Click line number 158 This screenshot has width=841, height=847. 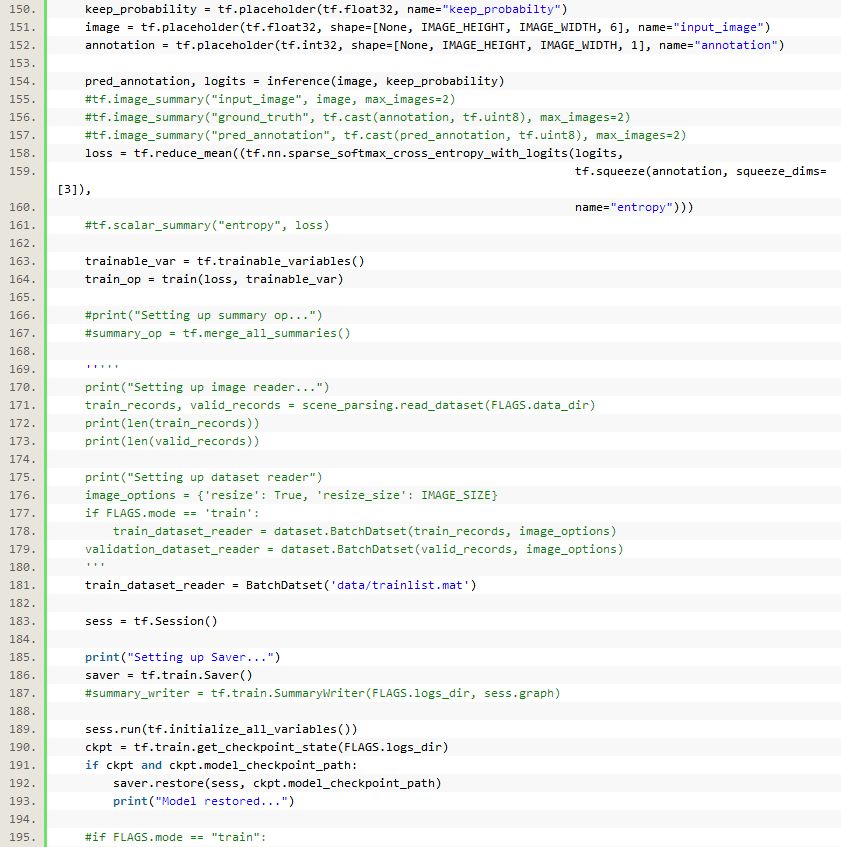[22, 153]
